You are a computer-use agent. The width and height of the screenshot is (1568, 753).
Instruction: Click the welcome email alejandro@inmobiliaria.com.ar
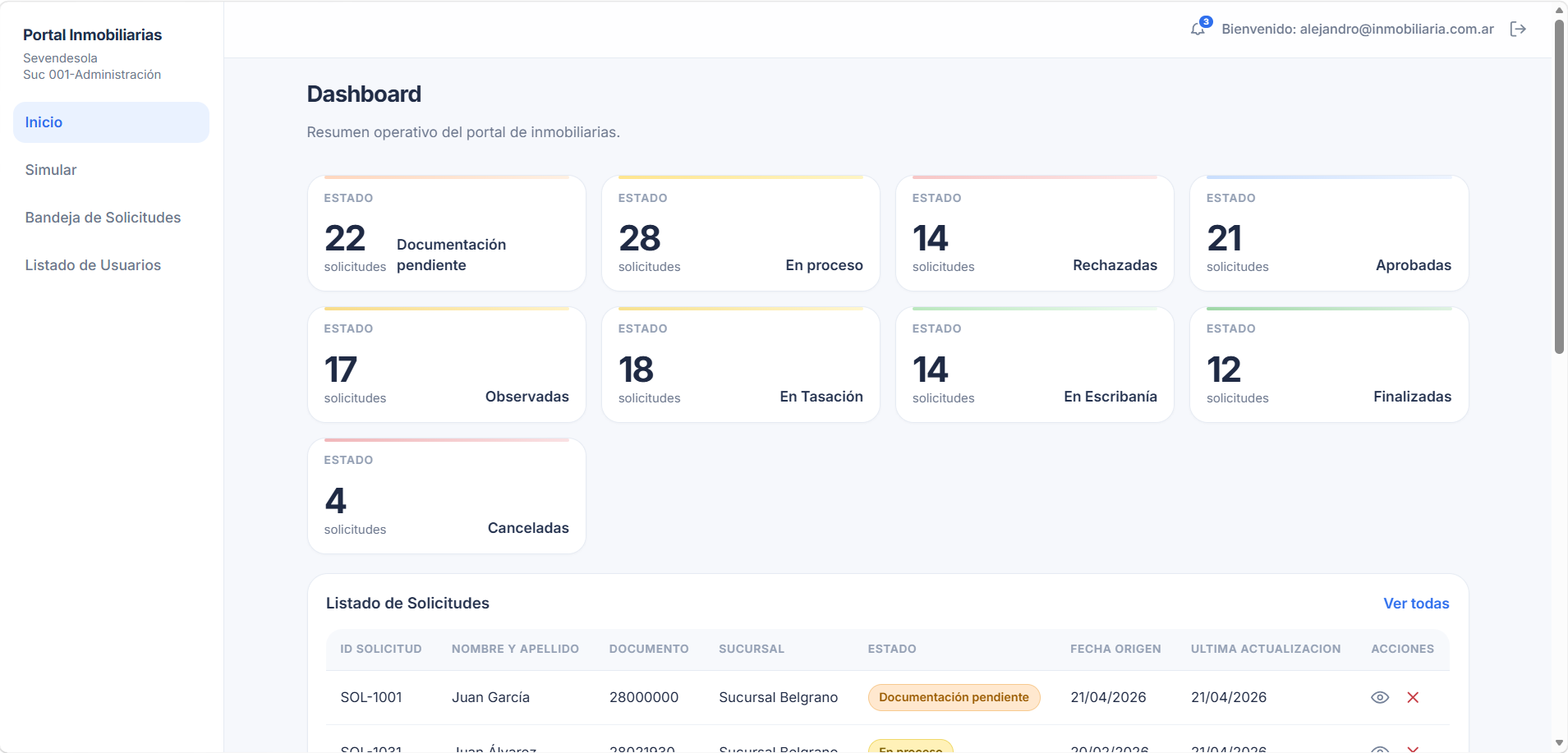point(1355,29)
